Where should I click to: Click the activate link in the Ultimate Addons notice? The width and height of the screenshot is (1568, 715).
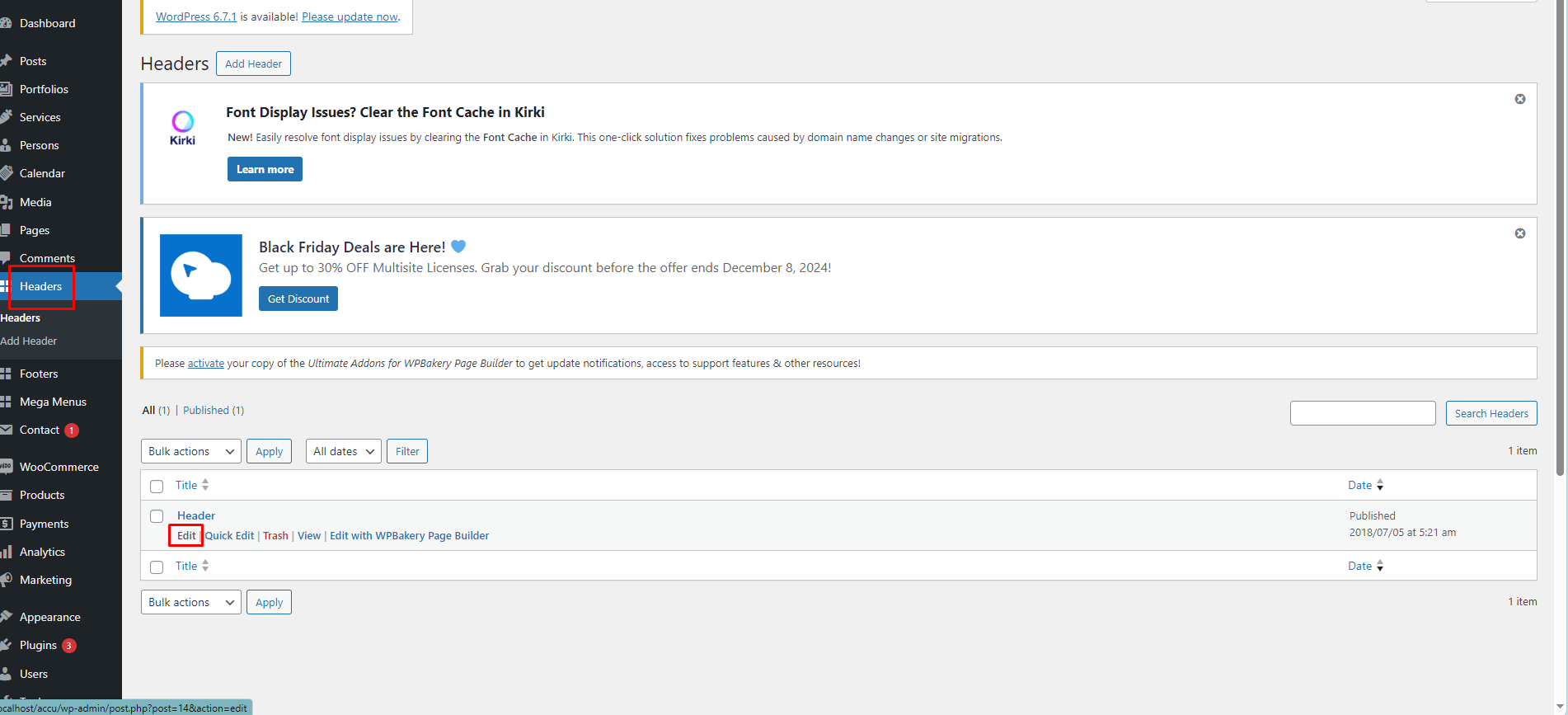point(206,363)
